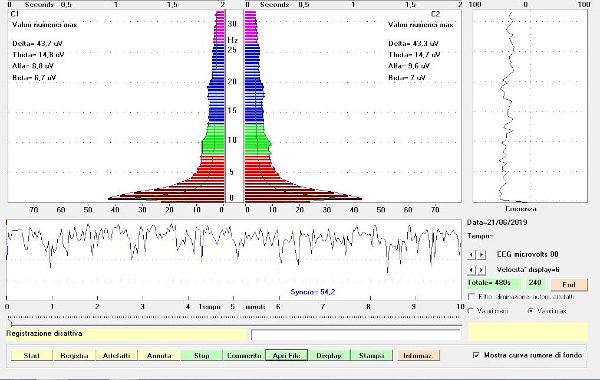Click the Apri File button
600x380 pixels.
click(287, 356)
